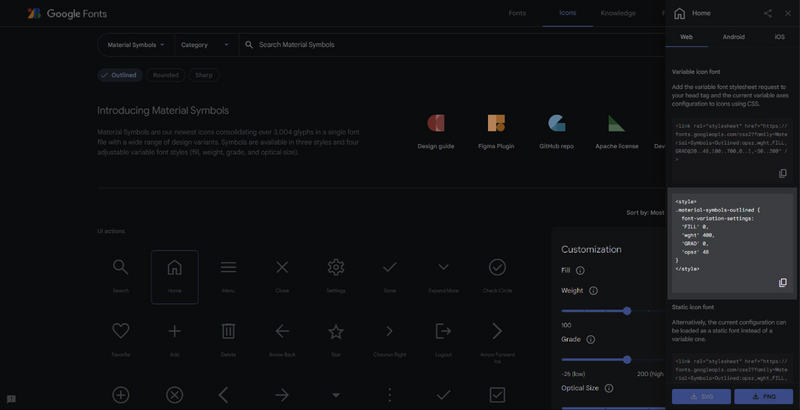Go to the Fonts tab
The image size is (800, 410).
pyautogui.click(x=517, y=13)
